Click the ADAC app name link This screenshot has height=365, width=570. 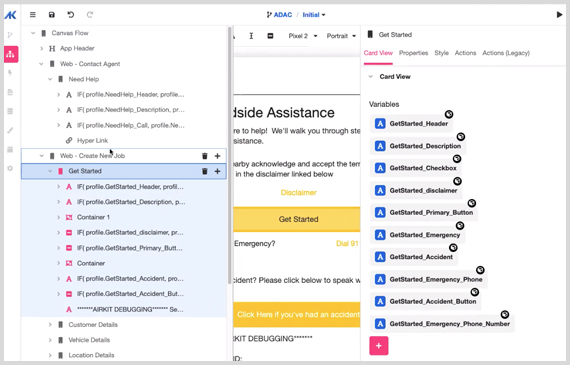point(282,15)
